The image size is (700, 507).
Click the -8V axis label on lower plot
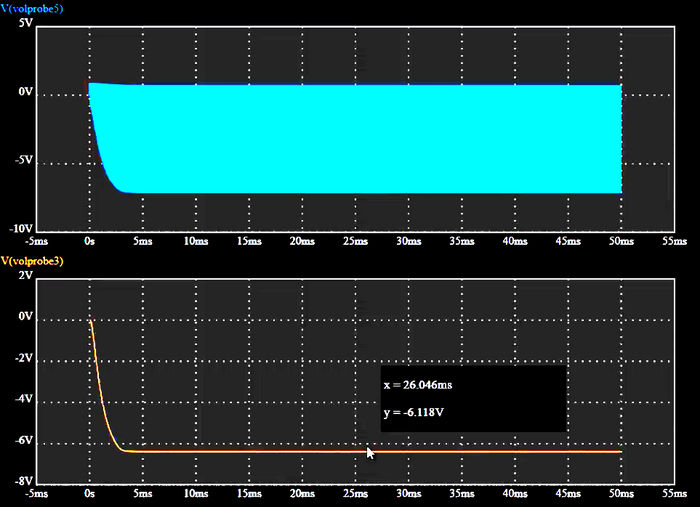pos(24,482)
